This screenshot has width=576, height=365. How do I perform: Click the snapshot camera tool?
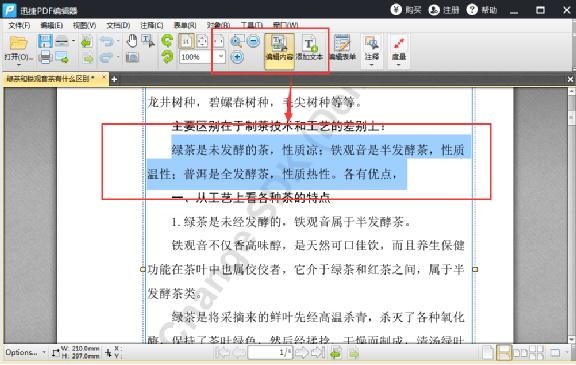coord(132,57)
